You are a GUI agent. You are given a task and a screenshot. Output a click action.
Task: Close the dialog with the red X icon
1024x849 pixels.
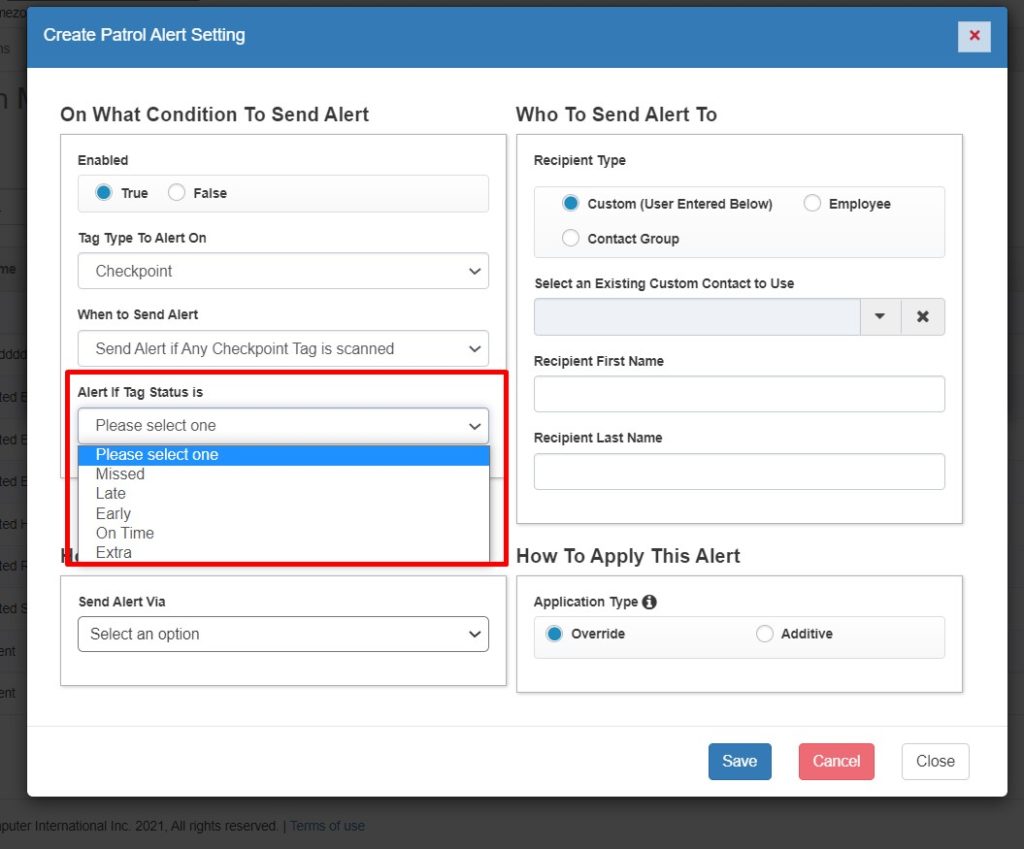pos(973,36)
